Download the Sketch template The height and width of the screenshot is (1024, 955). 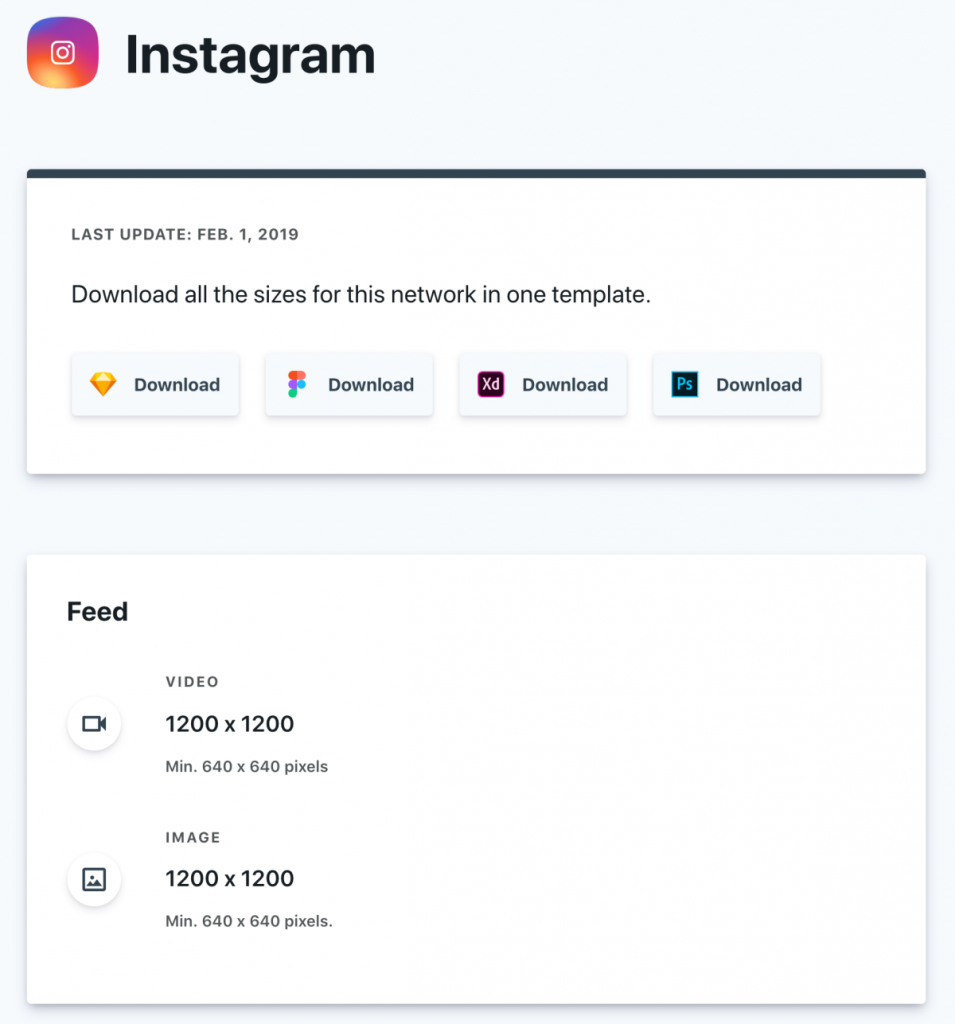tap(155, 384)
